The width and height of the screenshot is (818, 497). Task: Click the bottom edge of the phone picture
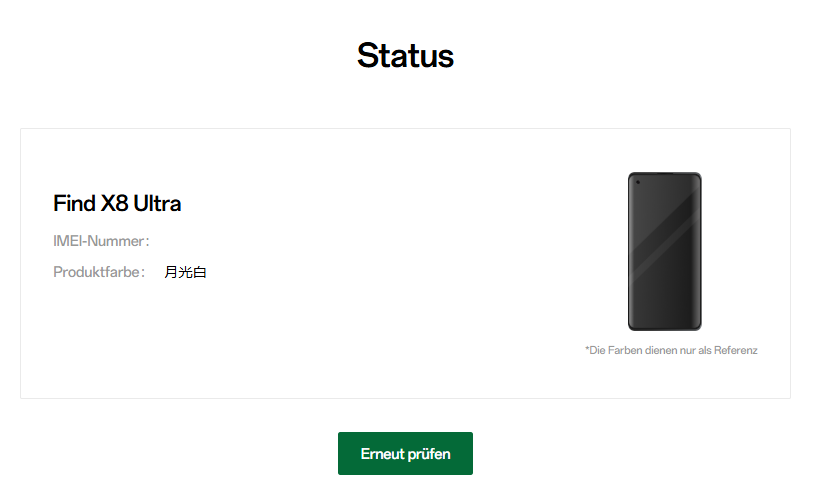(664, 328)
